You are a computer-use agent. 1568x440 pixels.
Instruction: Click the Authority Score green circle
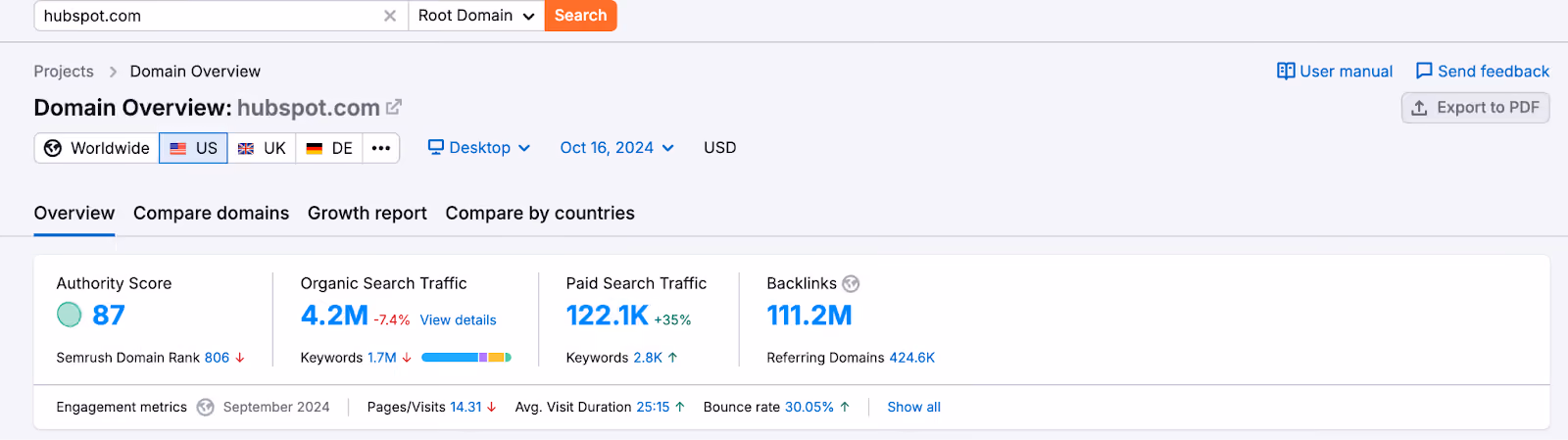click(x=70, y=315)
